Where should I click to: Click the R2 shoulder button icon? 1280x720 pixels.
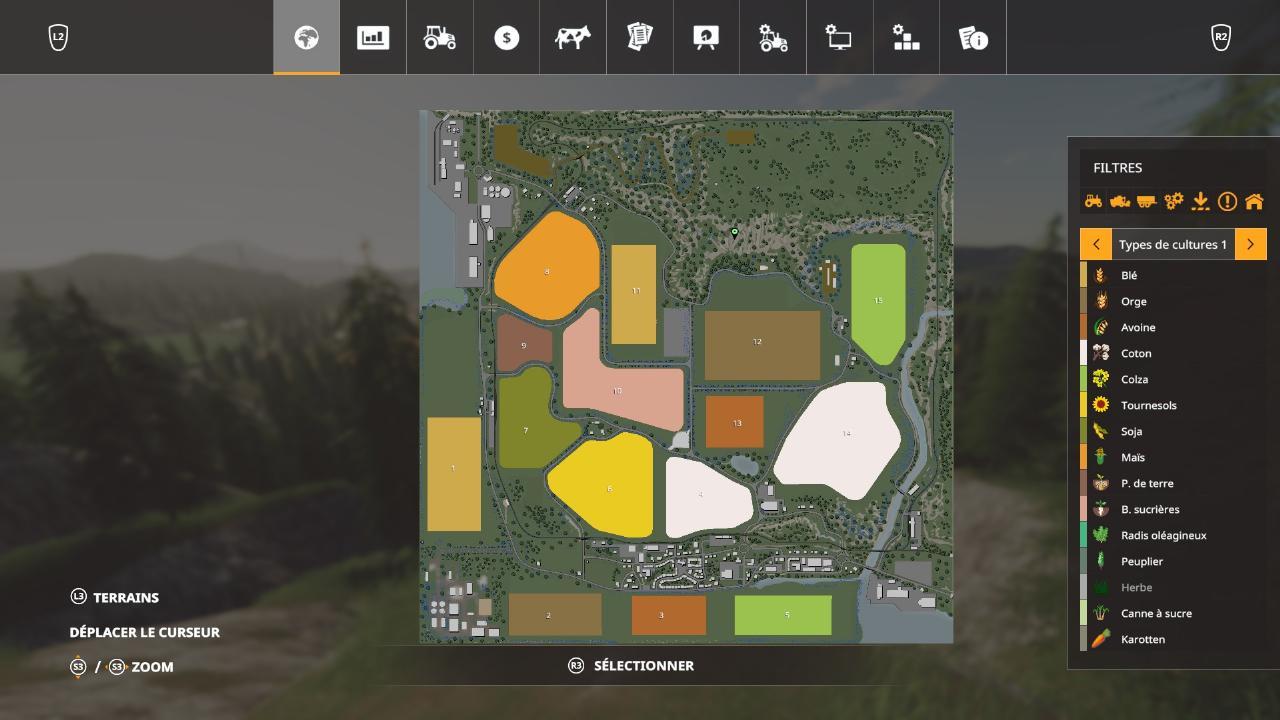pyautogui.click(x=1220, y=38)
